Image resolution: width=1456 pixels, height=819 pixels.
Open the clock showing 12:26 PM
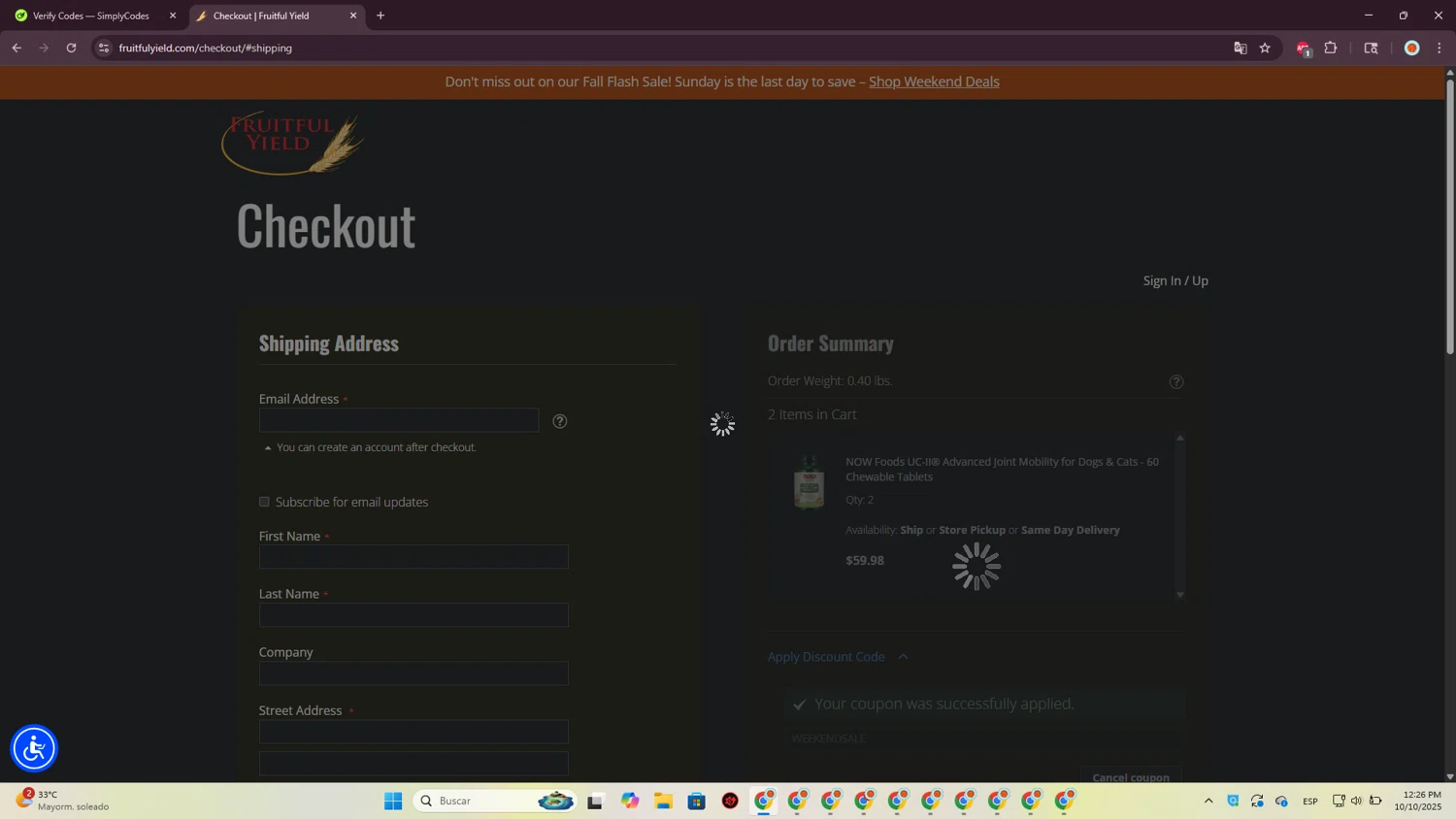click(1417, 801)
